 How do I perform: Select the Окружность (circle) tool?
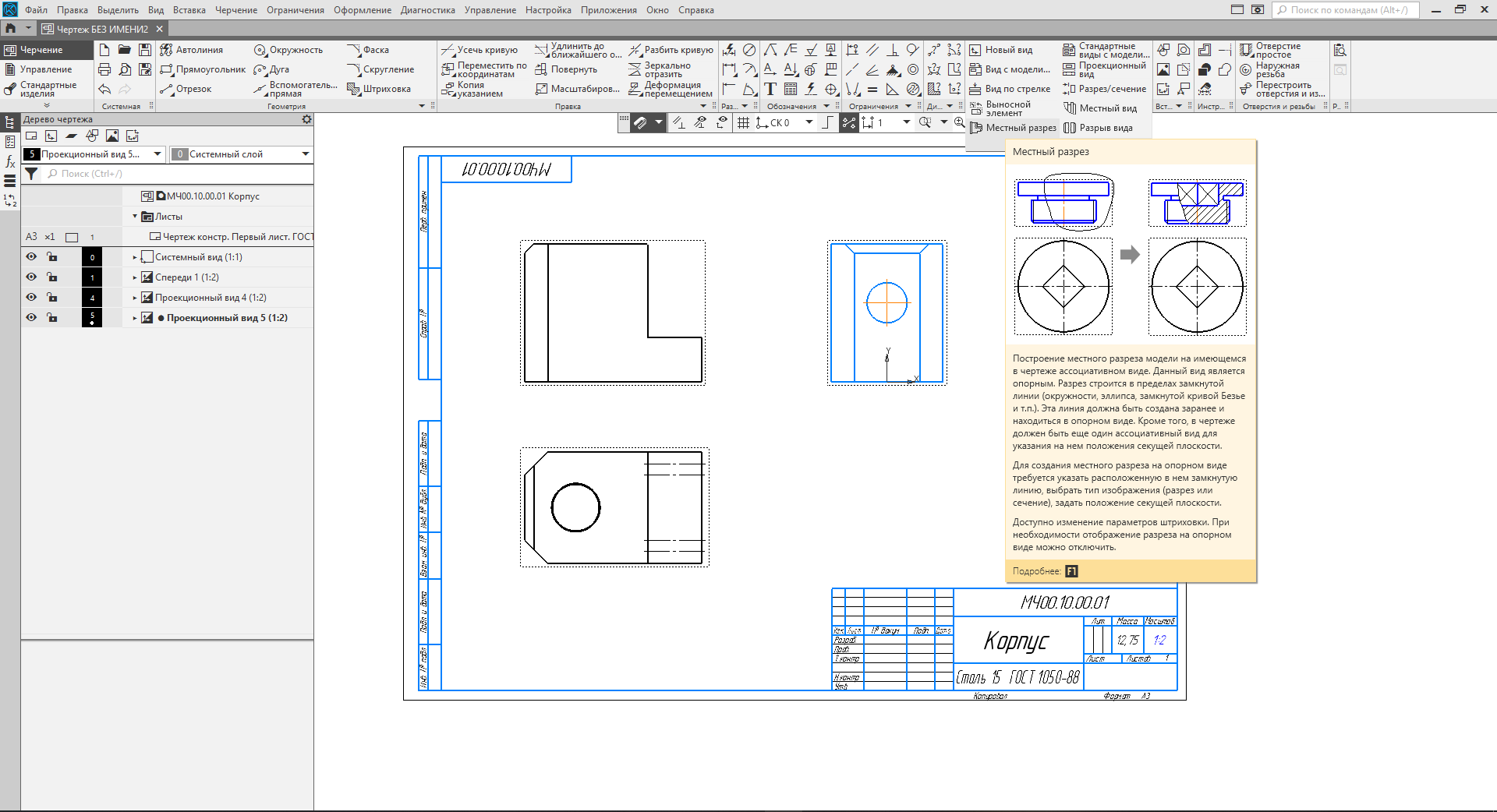[x=288, y=50]
